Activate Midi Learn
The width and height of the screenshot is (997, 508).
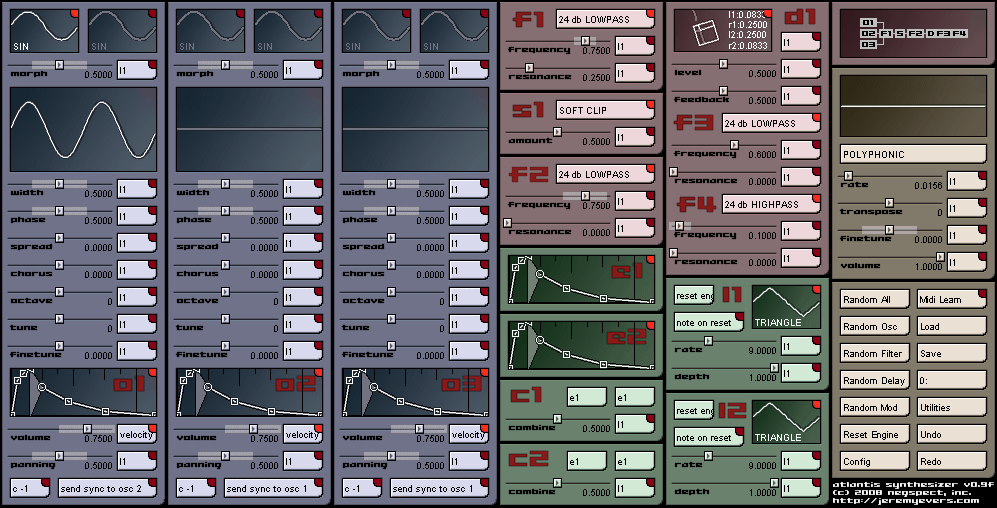tap(952, 299)
